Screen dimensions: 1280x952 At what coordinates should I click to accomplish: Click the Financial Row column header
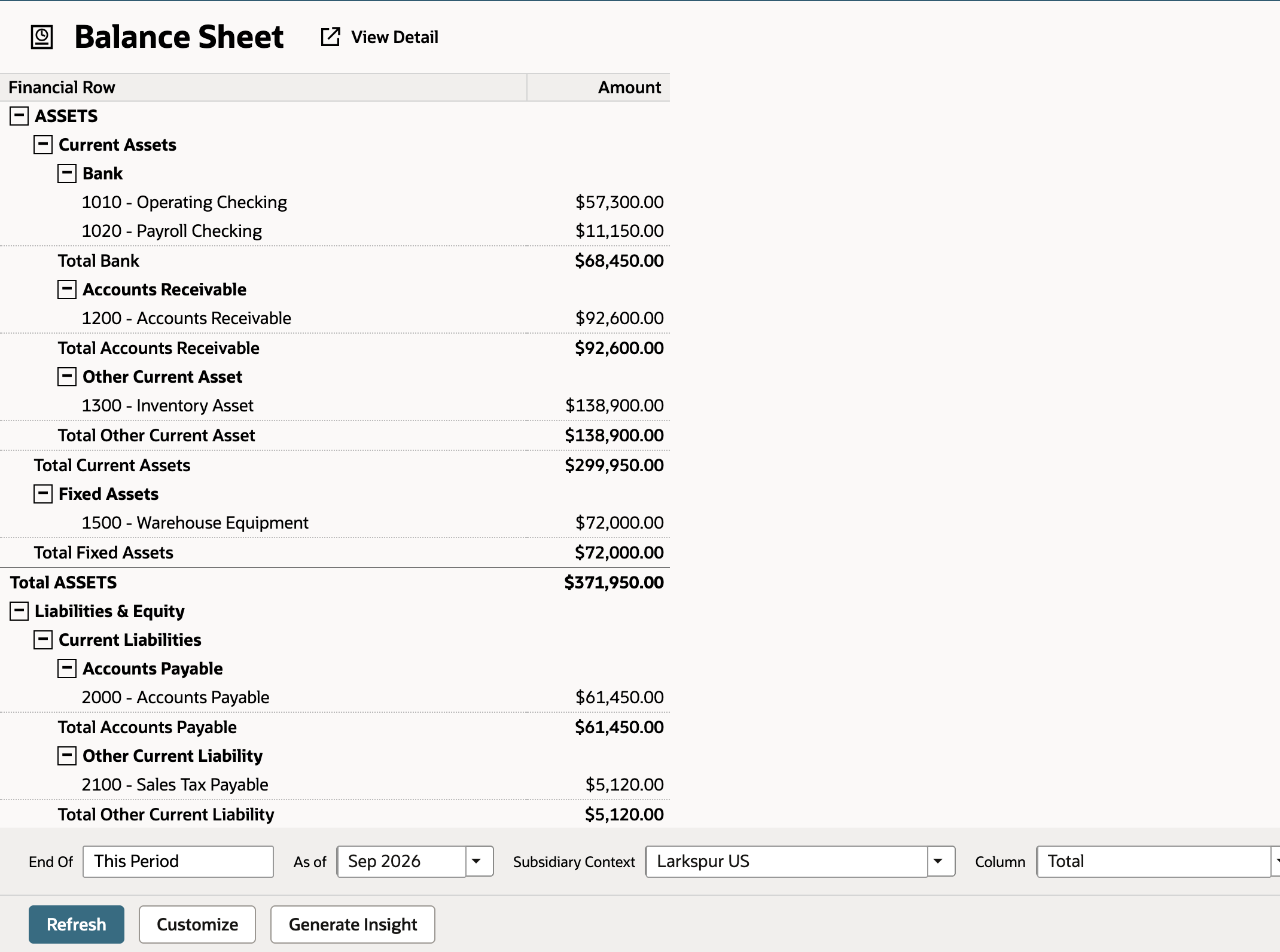(263, 87)
